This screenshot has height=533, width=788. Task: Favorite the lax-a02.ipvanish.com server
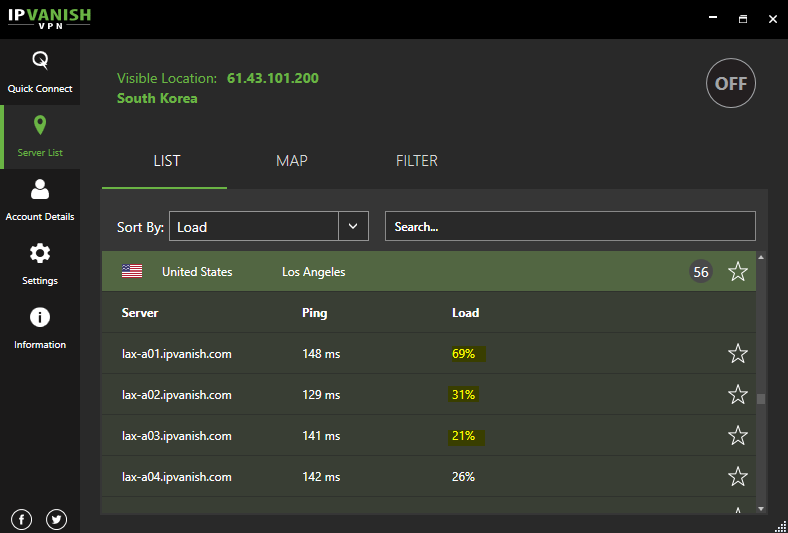point(738,395)
